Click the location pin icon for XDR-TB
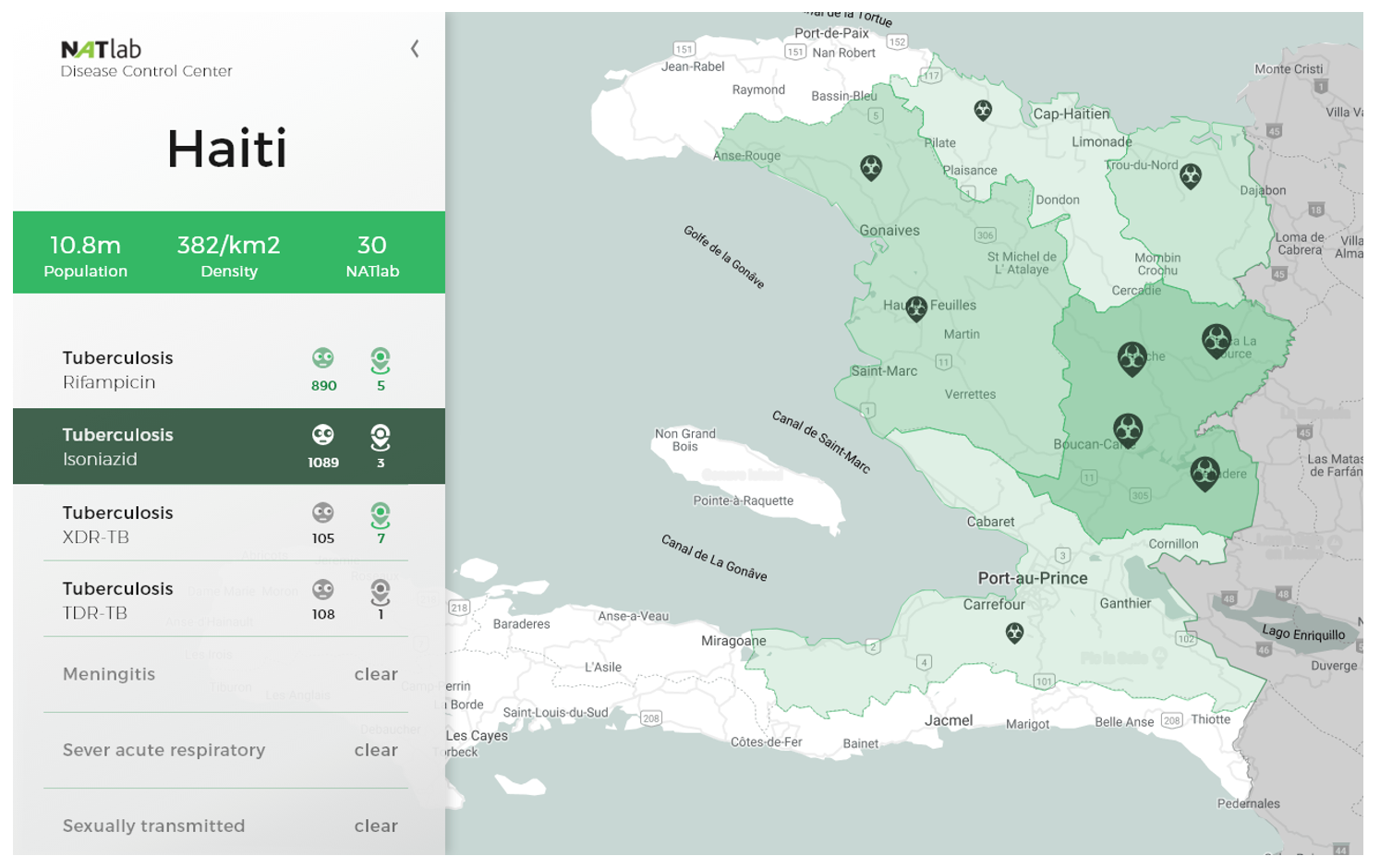Viewport: 1380px width, 868px height. 380,514
